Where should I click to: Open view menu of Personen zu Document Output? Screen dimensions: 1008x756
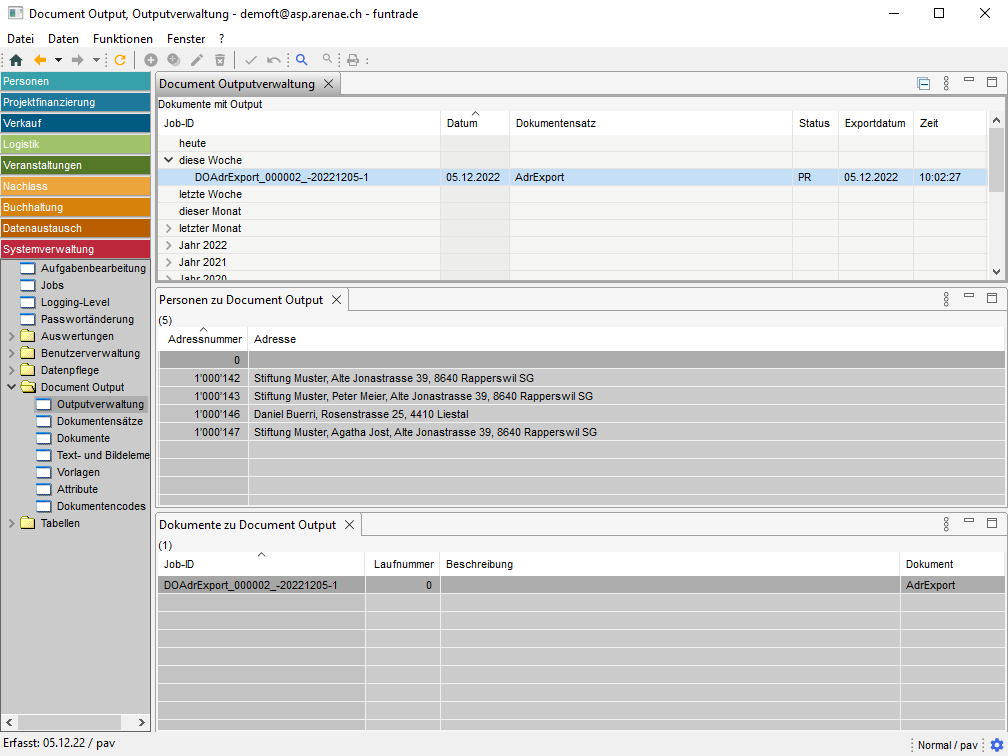tap(946, 299)
